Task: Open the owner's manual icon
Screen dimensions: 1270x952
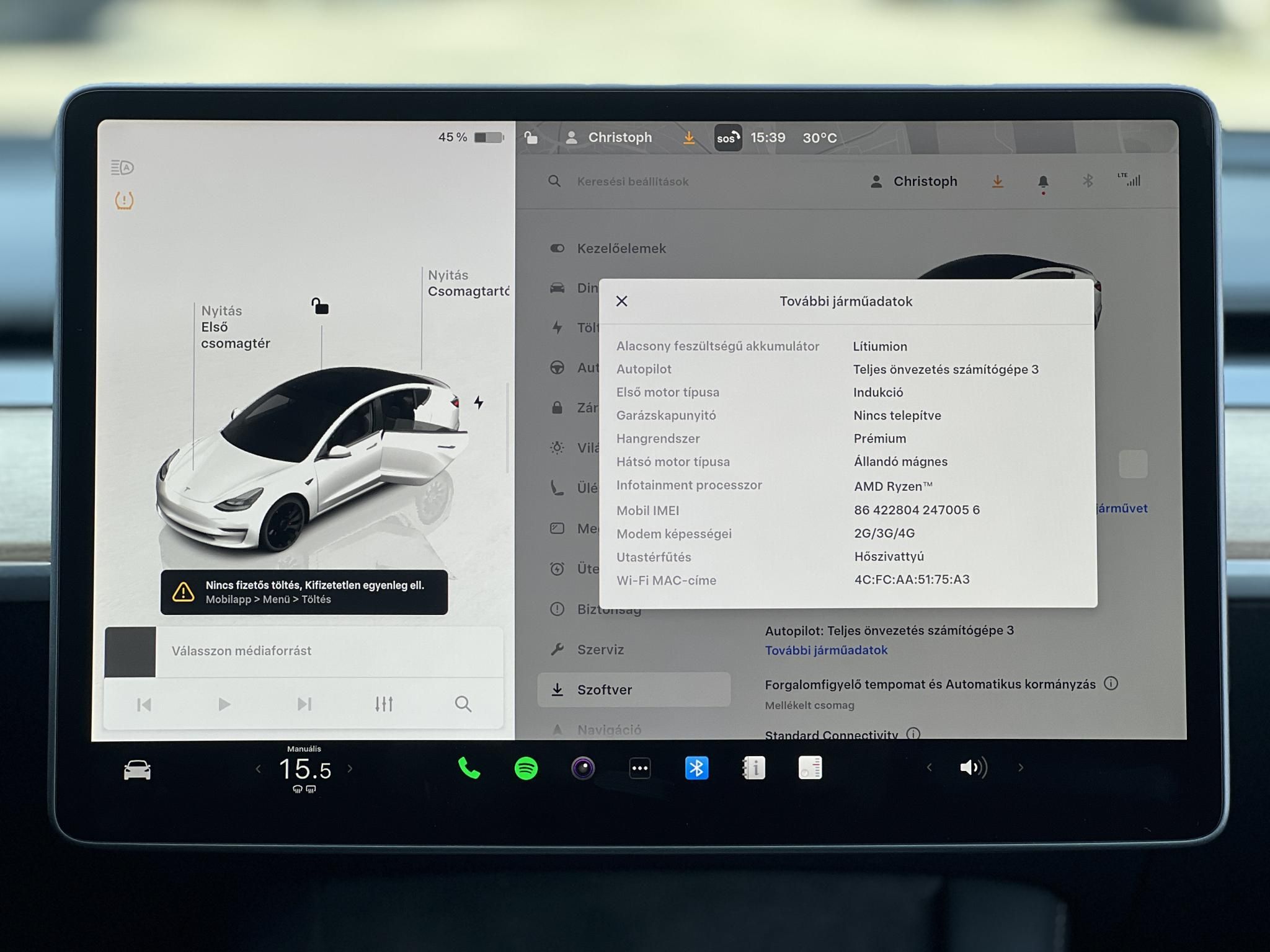Action: click(x=753, y=769)
